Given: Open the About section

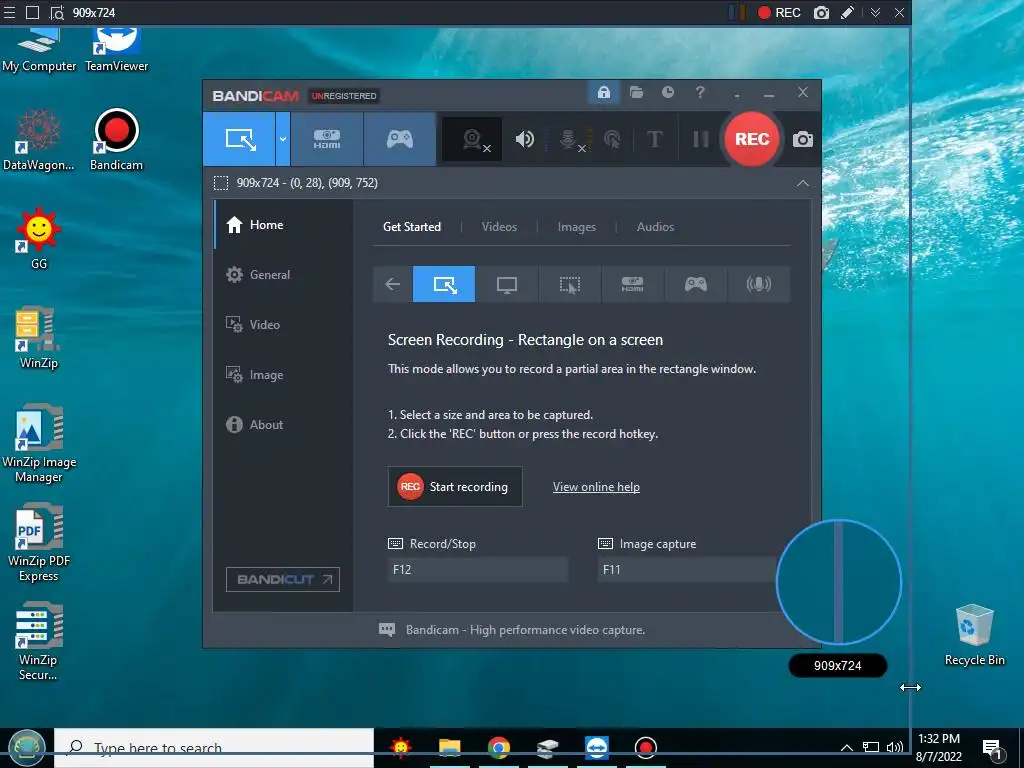Looking at the screenshot, I should point(283,424).
